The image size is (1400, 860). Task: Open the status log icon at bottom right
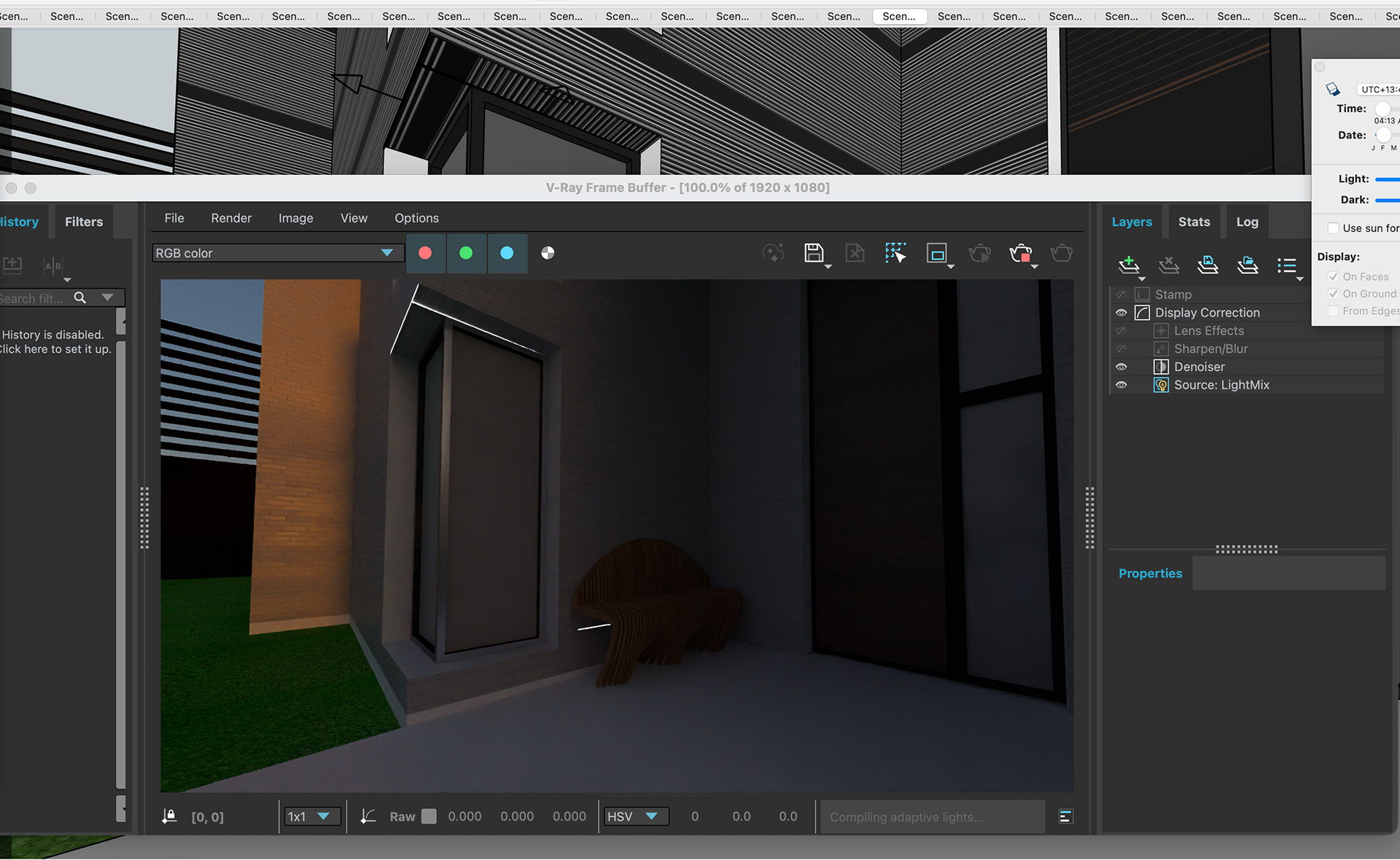click(1065, 816)
